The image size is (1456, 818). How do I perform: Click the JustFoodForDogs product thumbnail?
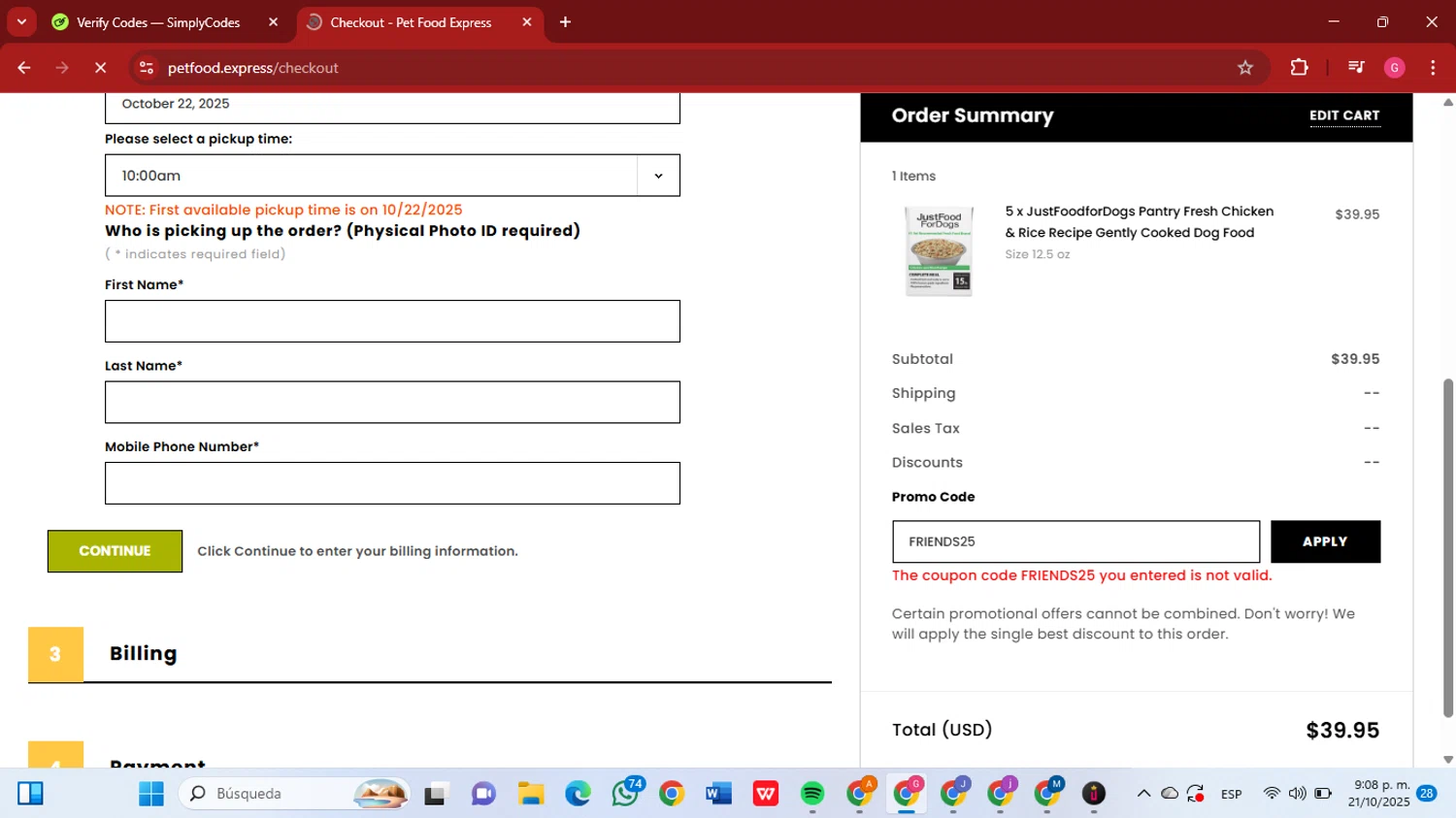coord(938,250)
